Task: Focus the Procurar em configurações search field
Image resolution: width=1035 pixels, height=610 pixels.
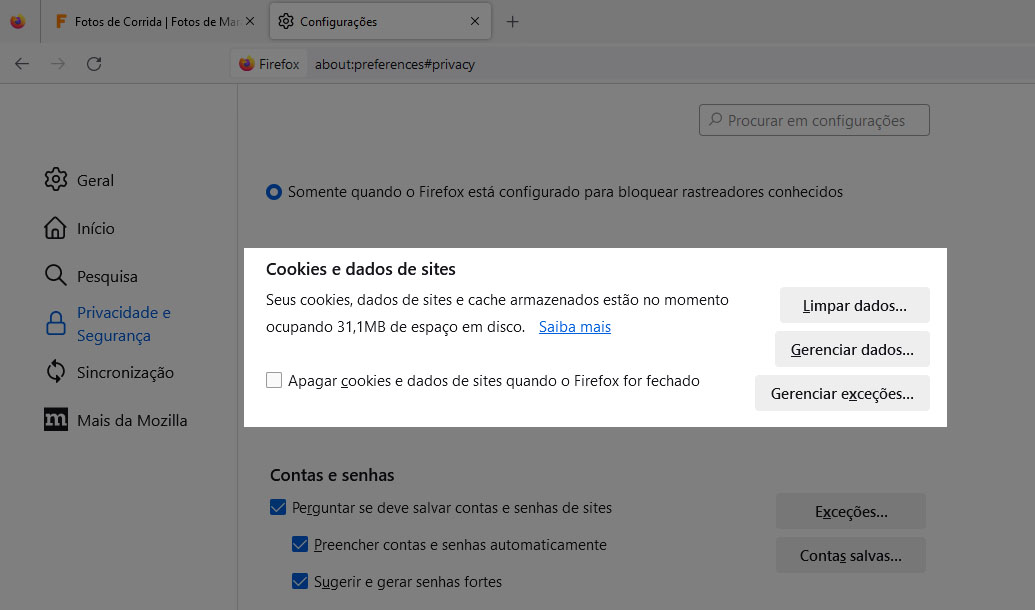Action: (x=814, y=120)
